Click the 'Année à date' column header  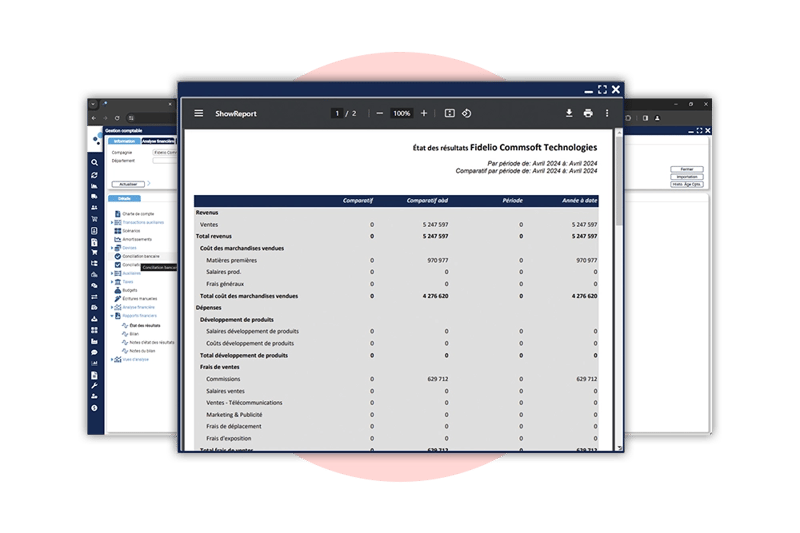coord(579,200)
